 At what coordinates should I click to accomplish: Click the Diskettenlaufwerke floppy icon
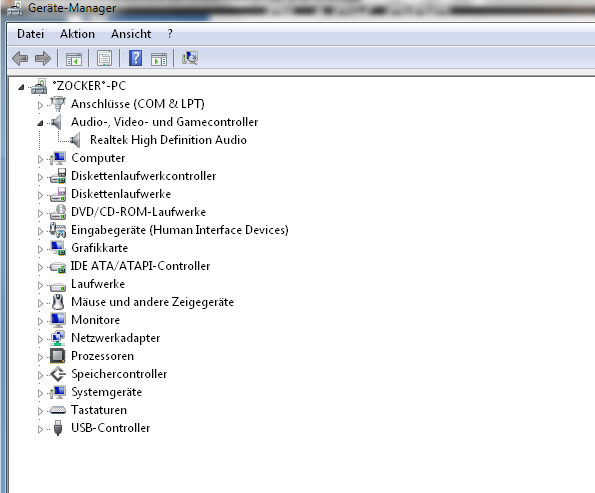pos(58,194)
